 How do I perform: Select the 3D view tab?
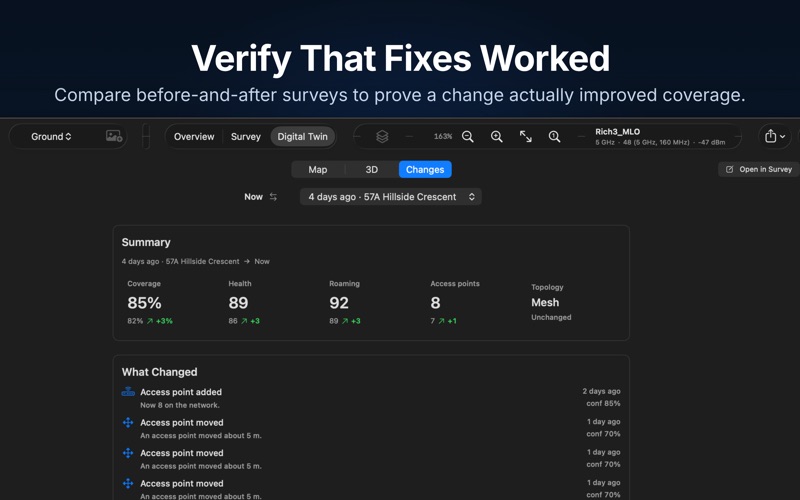371,169
